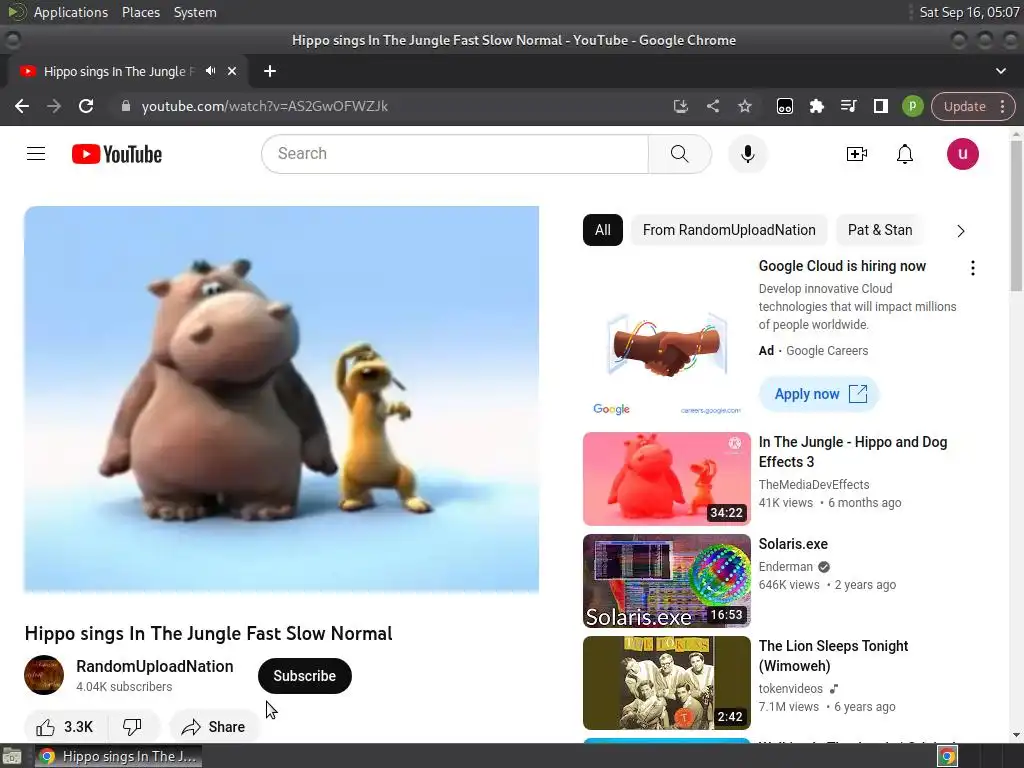Image resolution: width=1024 pixels, height=768 pixels.
Task: Open the Applications menu
Action: (71, 12)
